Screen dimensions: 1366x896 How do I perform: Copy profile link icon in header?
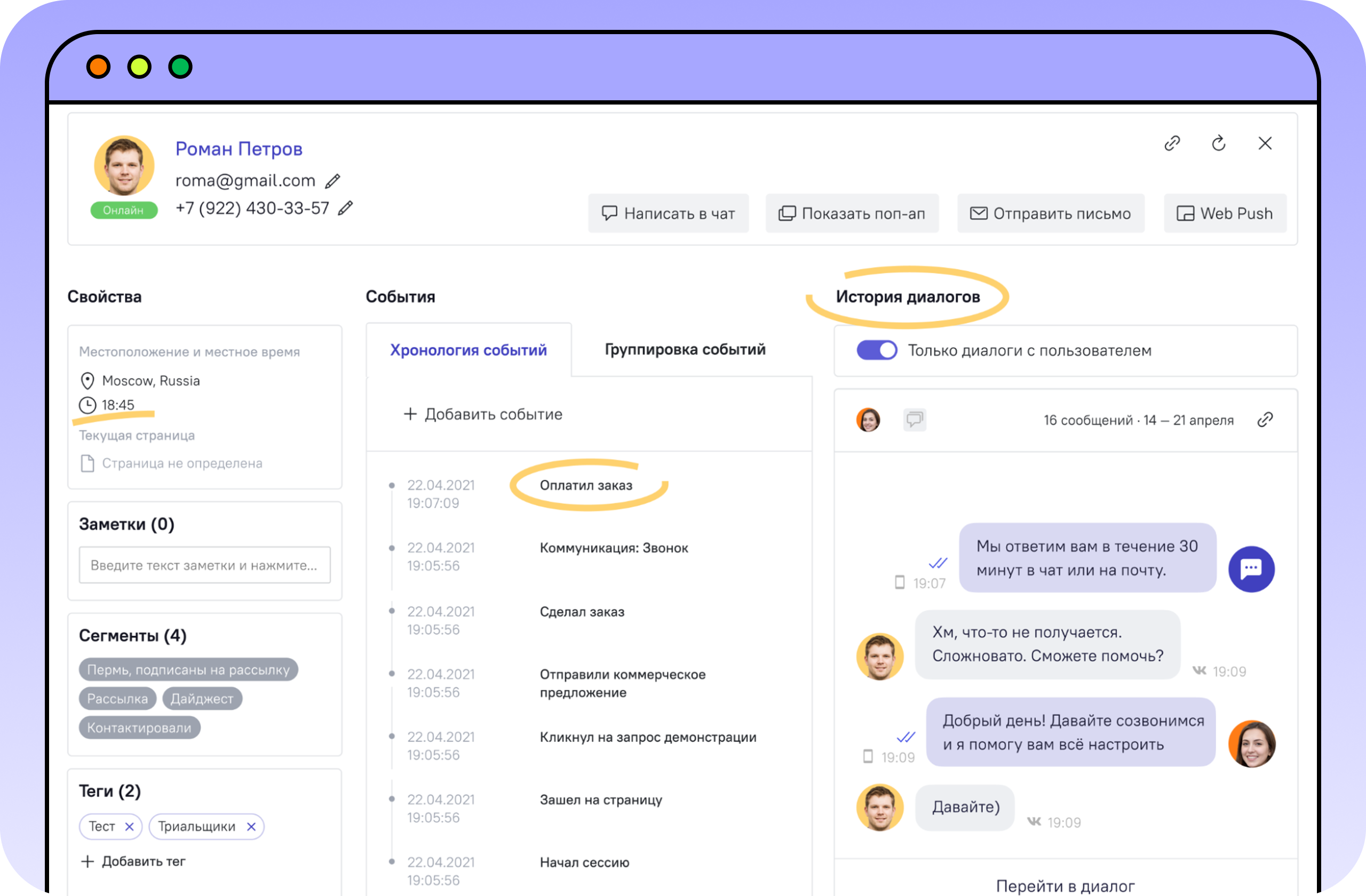[1172, 143]
